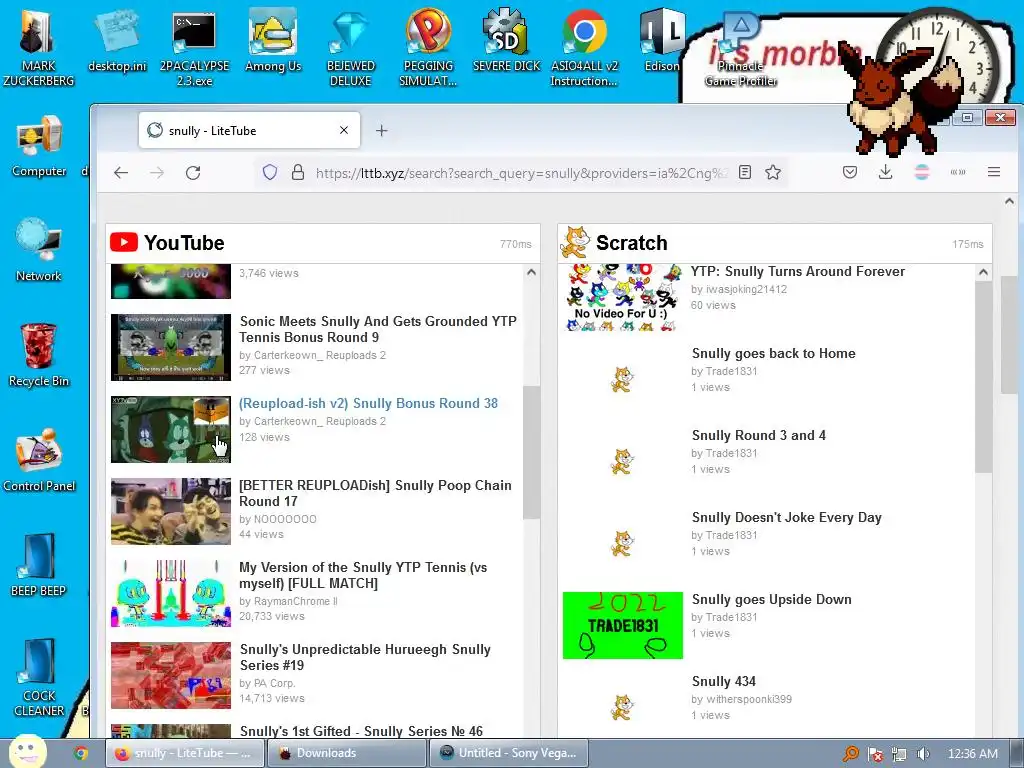Image resolution: width=1024 pixels, height=768 pixels.
Task: Open Snully Round 3 and 4 project
Action: pos(758,436)
